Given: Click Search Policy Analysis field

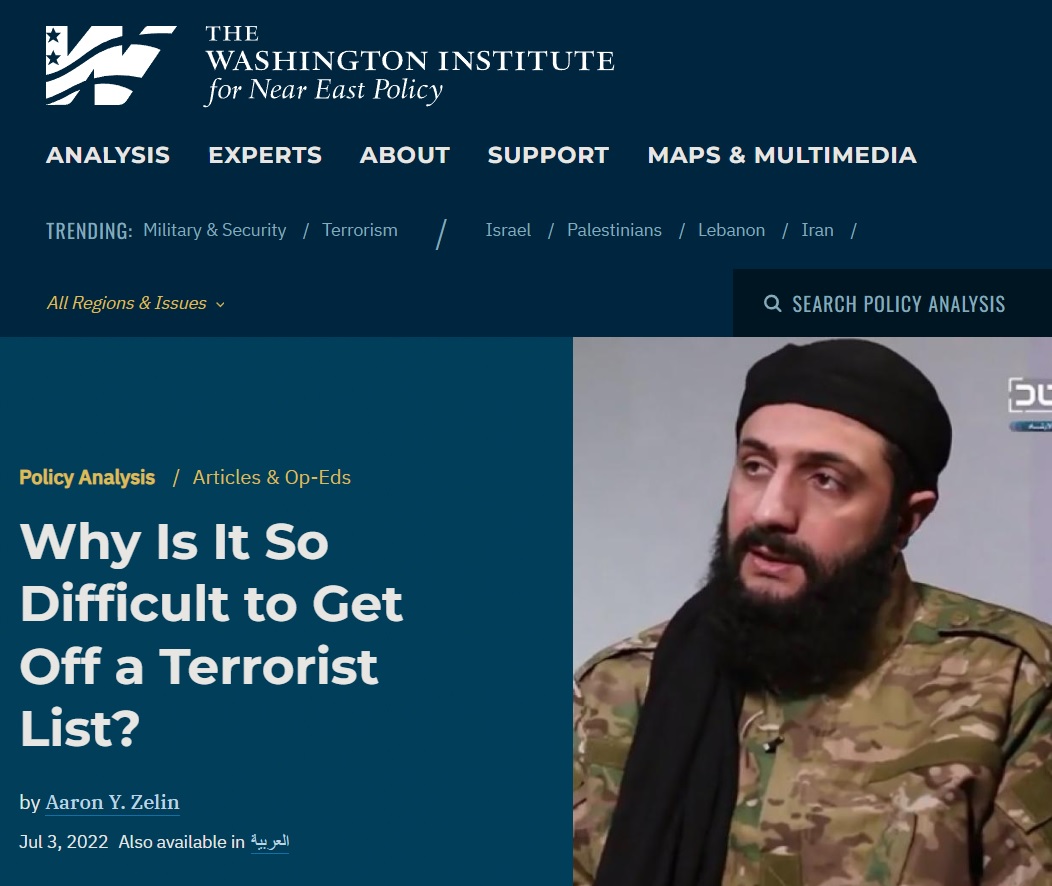Looking at the screenshot, I should [x=892, y=303].
